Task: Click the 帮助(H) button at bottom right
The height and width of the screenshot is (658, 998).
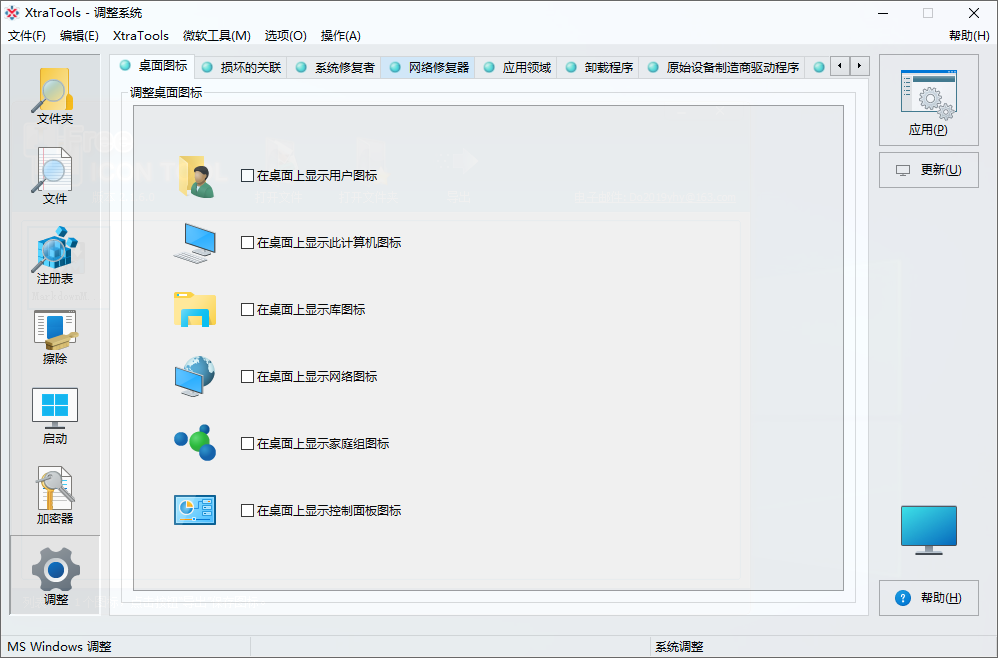Action: (928, 597)
